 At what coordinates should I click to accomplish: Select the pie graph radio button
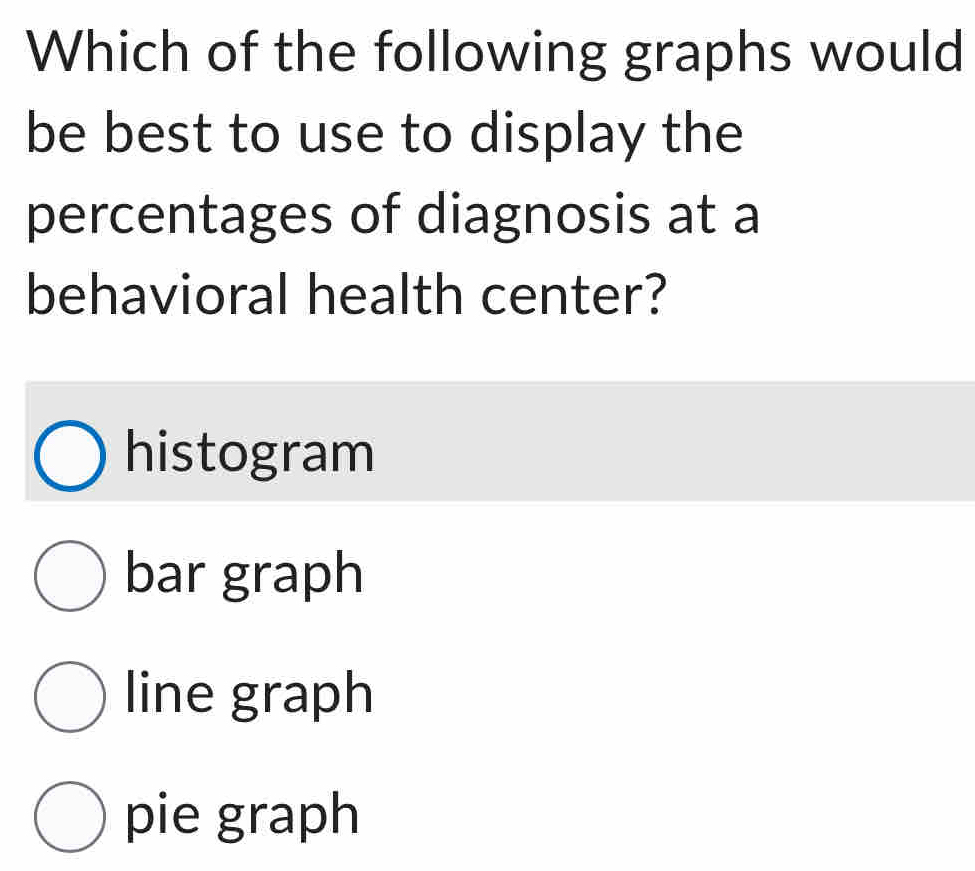pyautogui.click(x=68, y=816)
